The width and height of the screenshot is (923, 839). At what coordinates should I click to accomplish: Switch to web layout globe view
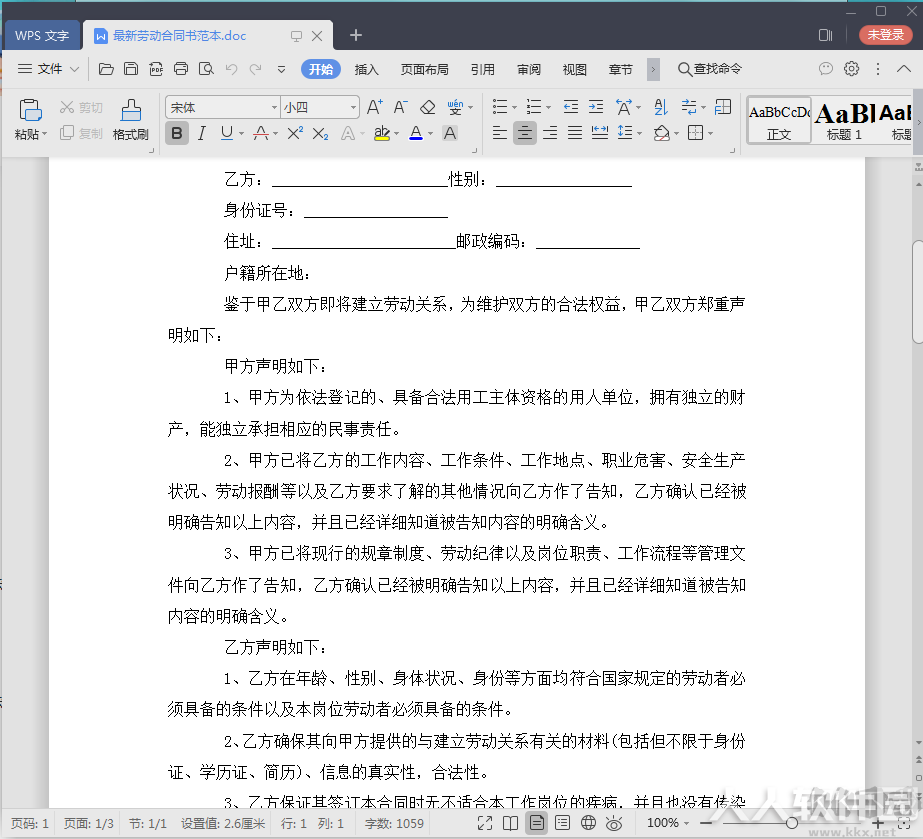588,823
